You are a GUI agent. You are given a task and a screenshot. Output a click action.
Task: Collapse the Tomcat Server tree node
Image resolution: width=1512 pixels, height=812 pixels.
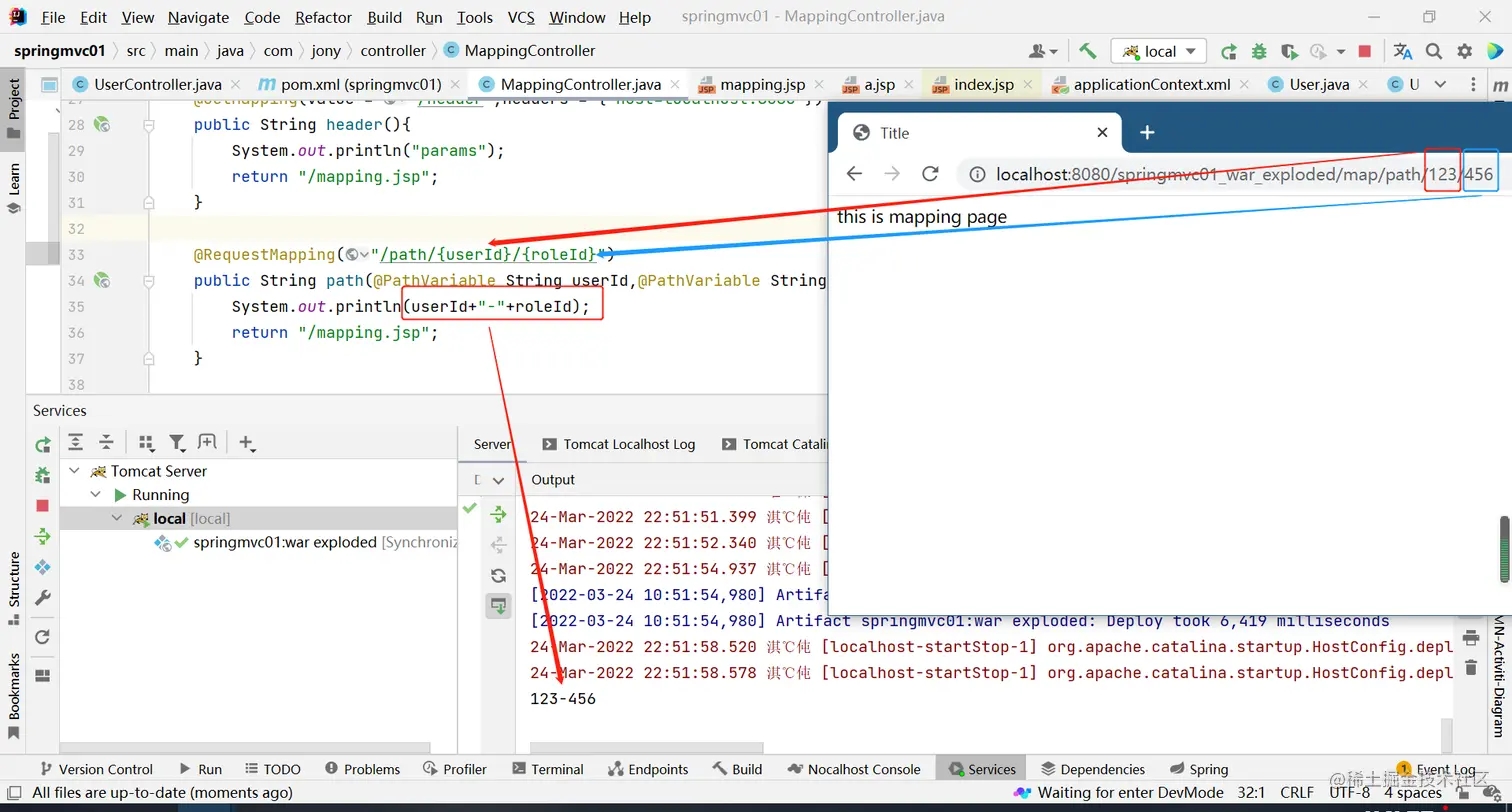(74, 471)
